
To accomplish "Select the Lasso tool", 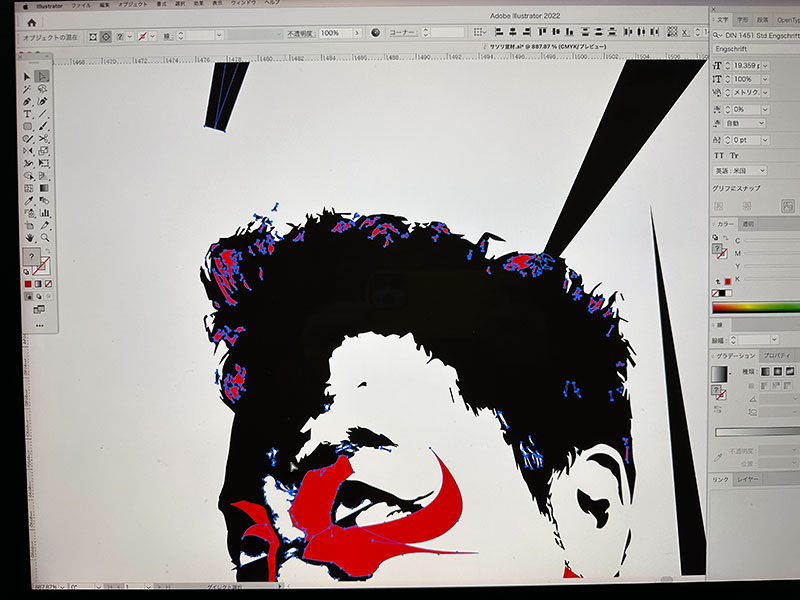I will (x=43, y=89).
